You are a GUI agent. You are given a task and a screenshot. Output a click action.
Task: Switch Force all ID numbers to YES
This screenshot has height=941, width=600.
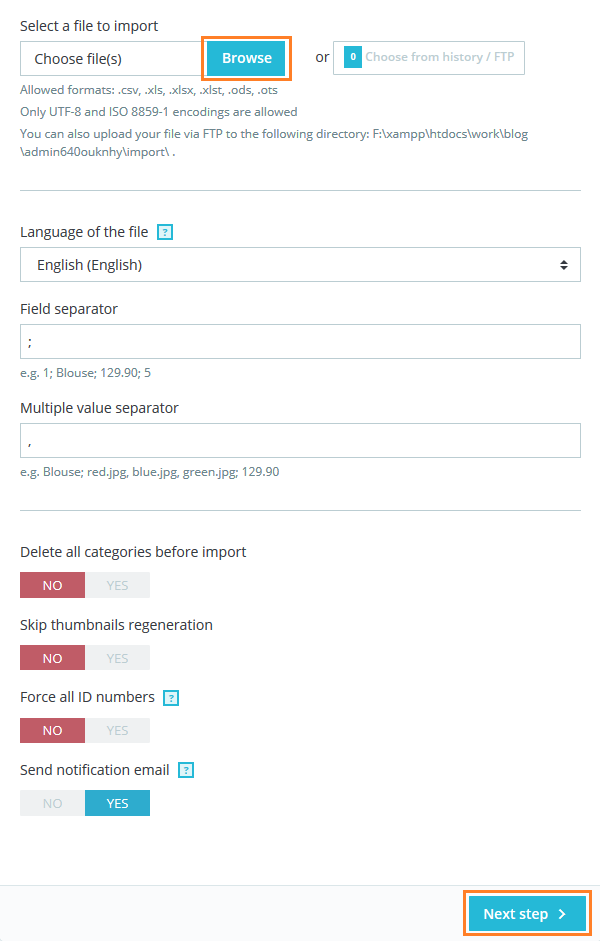(117, 730)
